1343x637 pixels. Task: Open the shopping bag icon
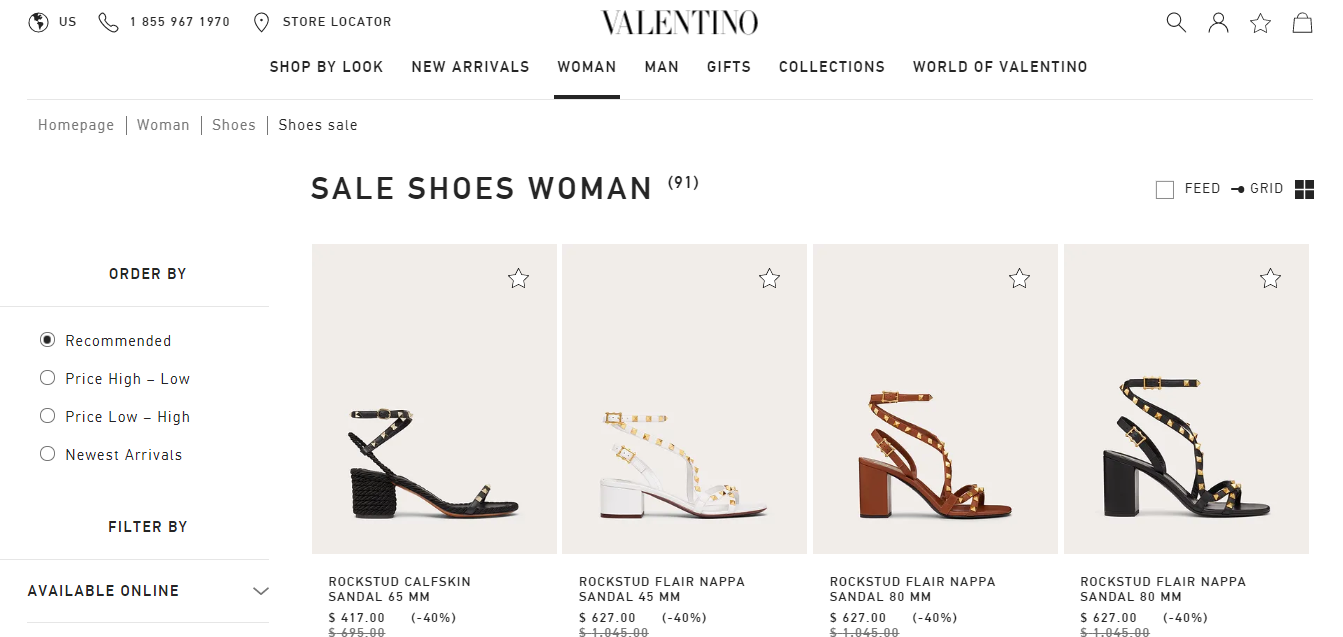pos(1302,22)
